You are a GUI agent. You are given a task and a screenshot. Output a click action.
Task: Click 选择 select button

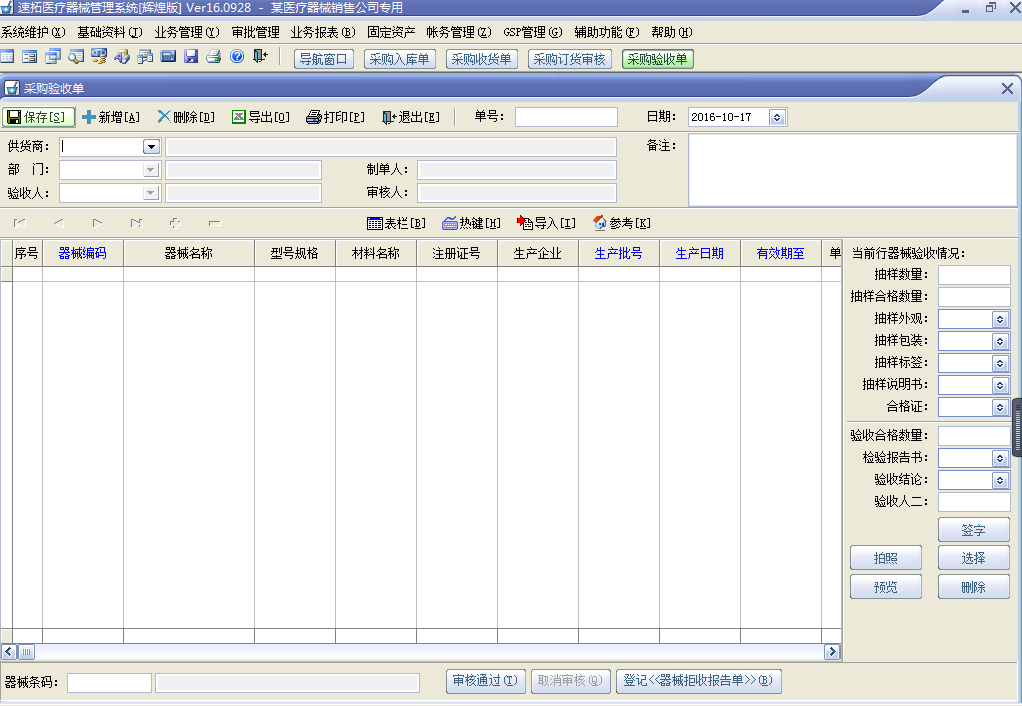coord(974,558)
